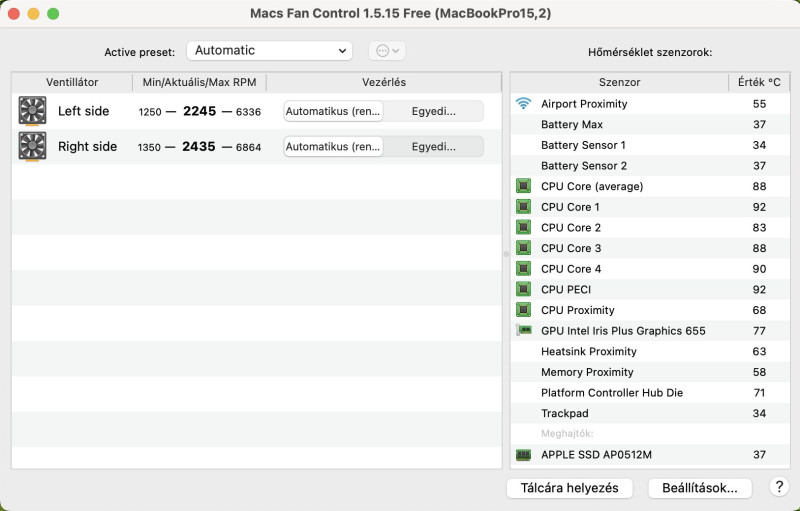Click the current RPM value 2435

click(x=198, y=147)
